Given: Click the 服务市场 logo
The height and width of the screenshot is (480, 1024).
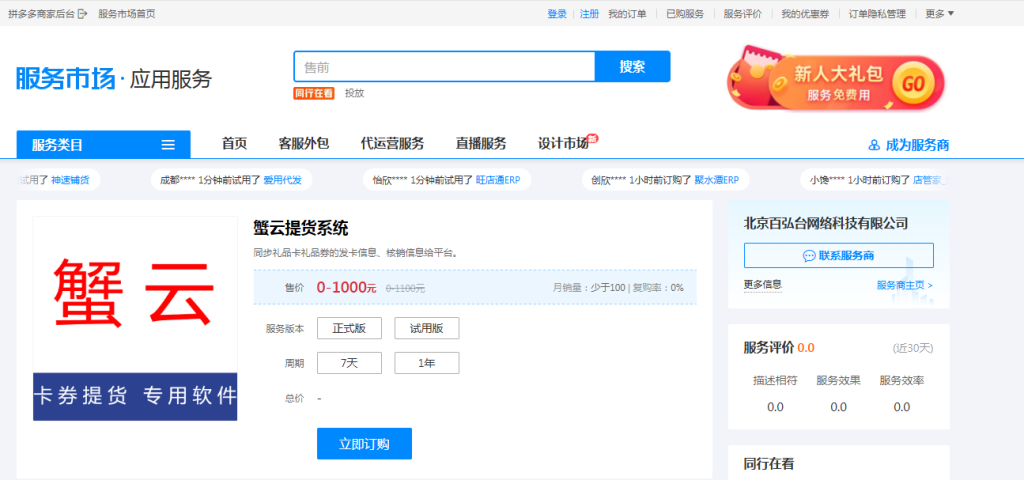Looking at the screenshot, I should (x=65, y=79).
